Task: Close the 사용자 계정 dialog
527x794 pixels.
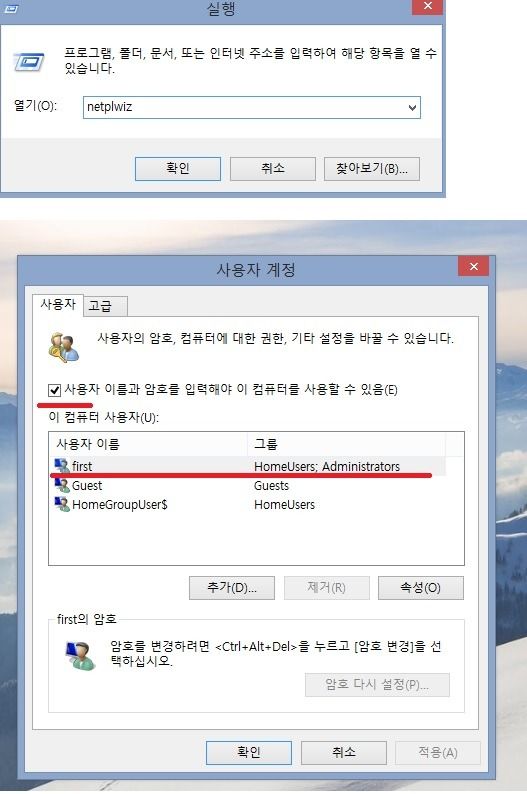Action: [x=473, y=266]
